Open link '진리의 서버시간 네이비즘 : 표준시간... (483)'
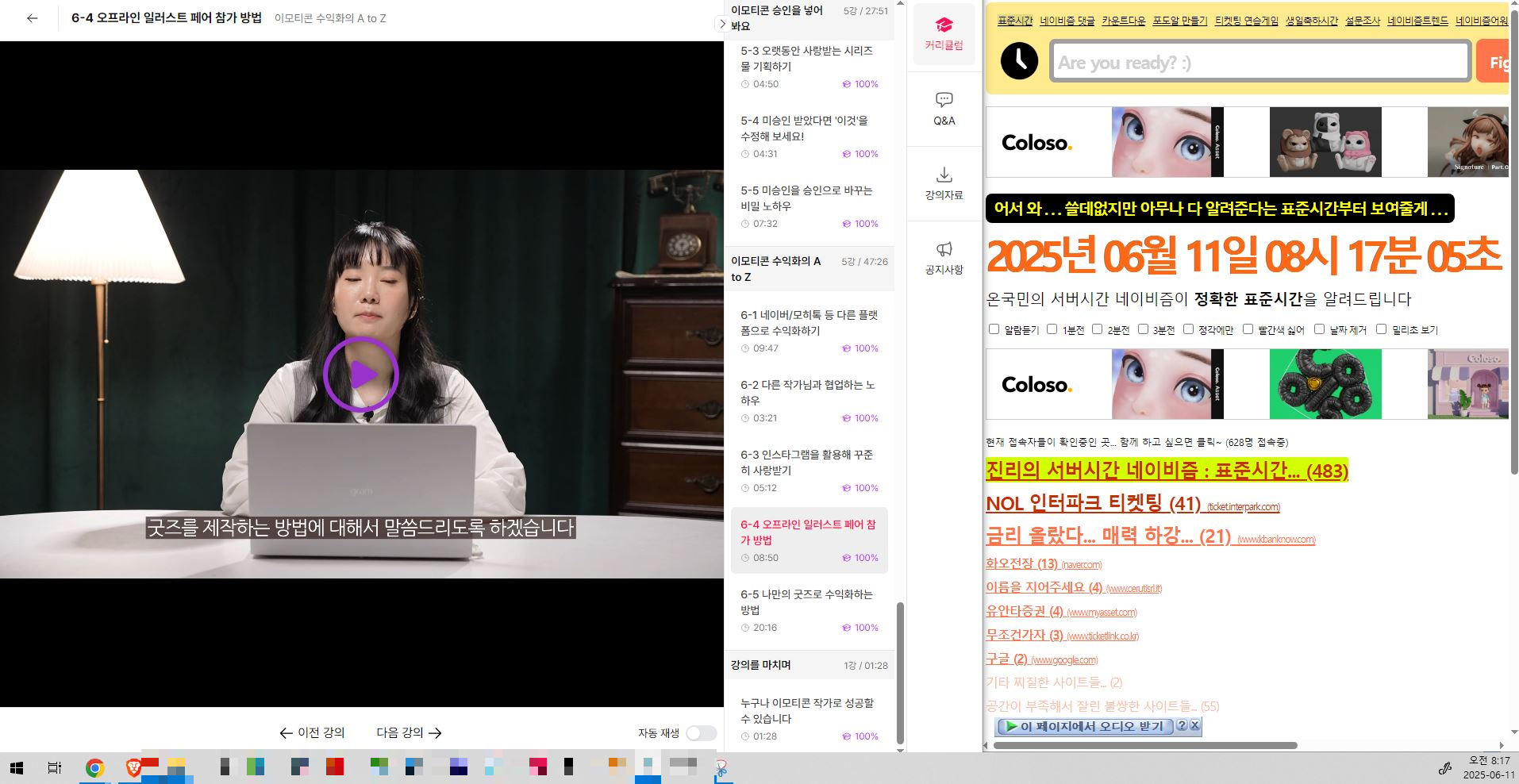The image size is (1519, 784). [1167, 470]
